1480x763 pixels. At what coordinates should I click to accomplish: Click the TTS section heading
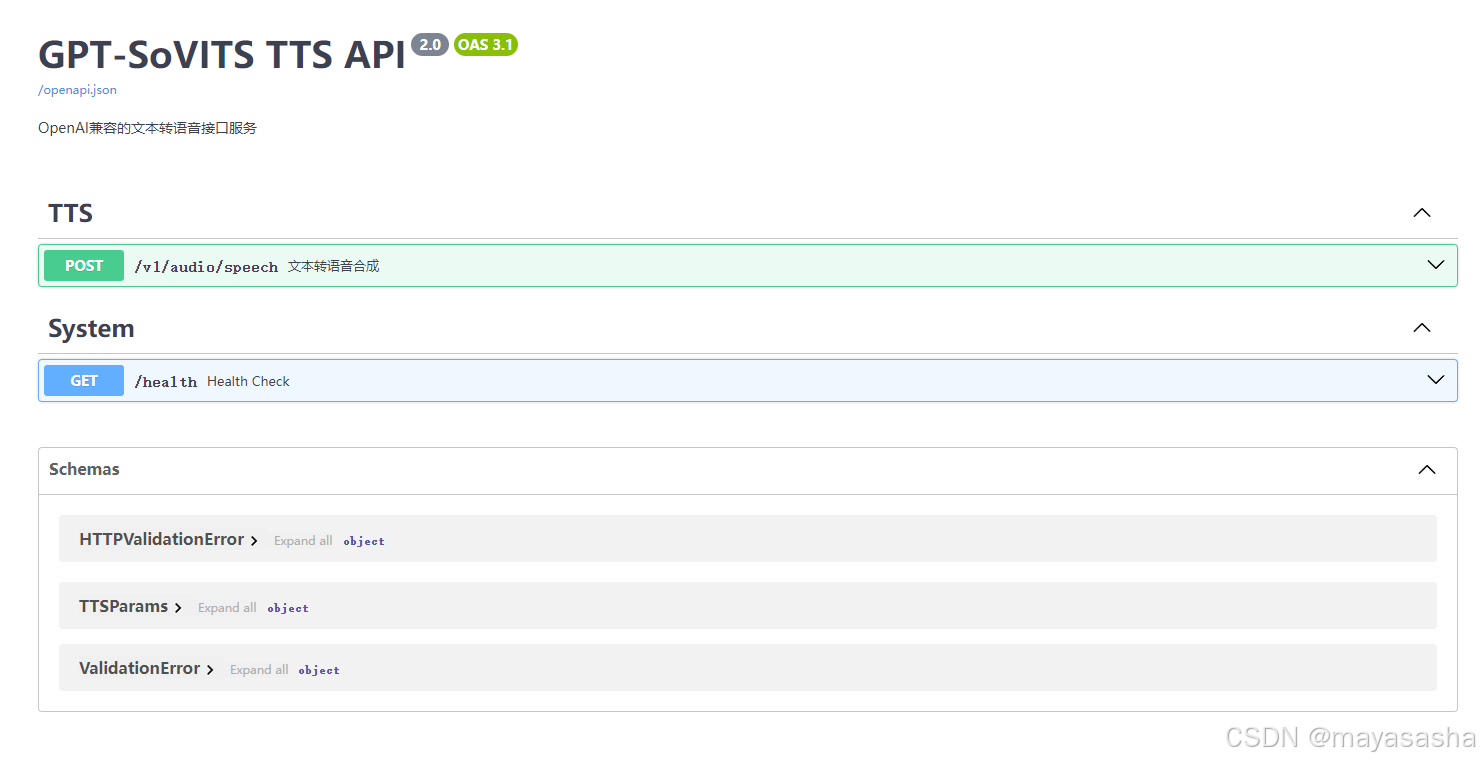pyautogui.click(x=70, y=213)
